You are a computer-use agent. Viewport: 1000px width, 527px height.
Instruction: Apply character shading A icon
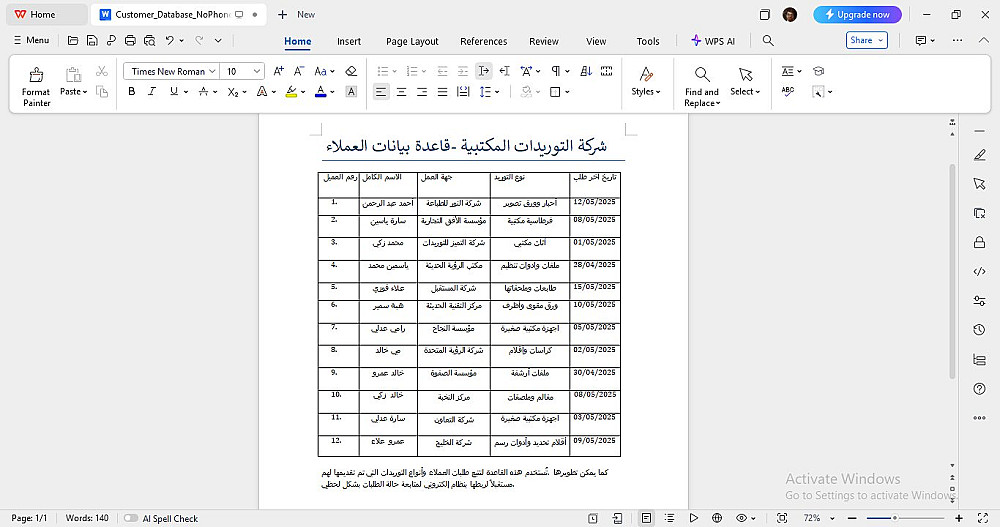click(351, 92)
